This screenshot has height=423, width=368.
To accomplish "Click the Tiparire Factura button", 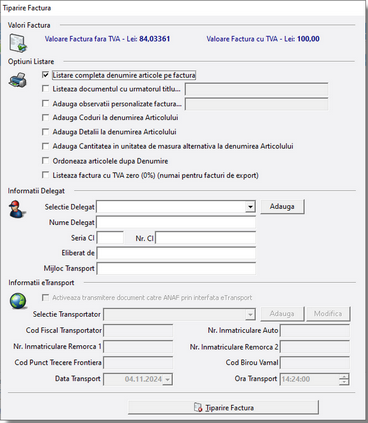I will pos(223,408).
